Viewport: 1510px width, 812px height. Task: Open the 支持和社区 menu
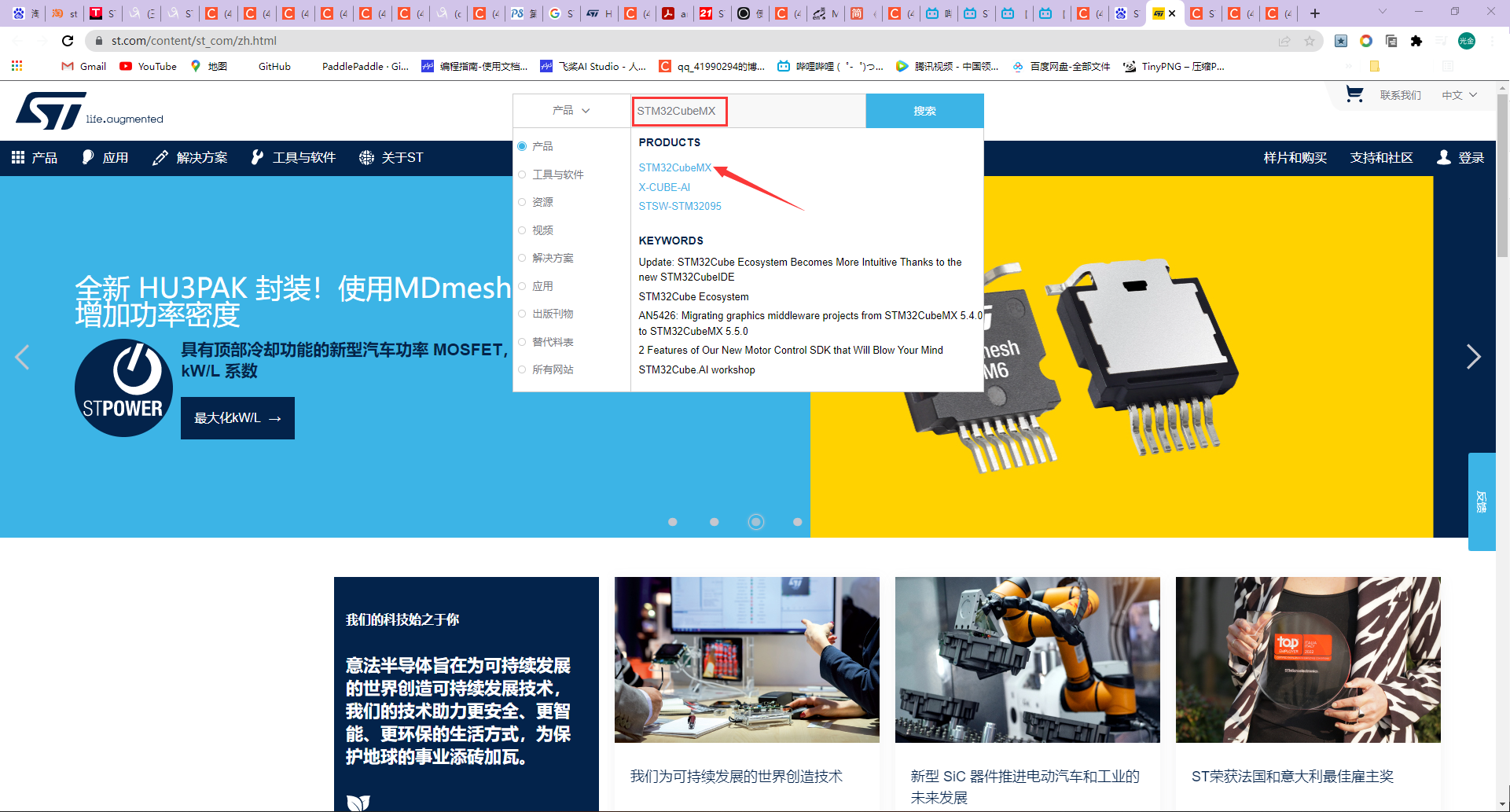point(1381,157)
